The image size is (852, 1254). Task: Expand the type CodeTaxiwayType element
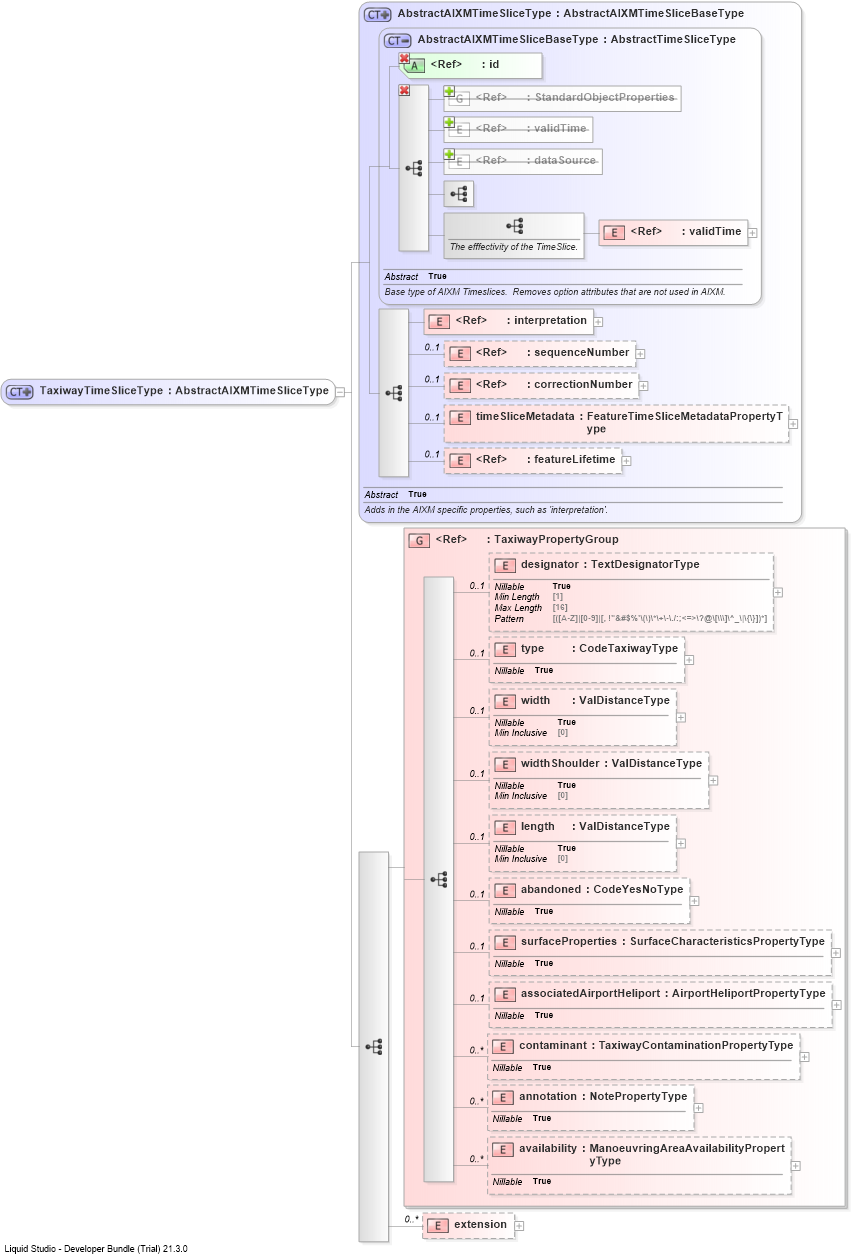(x=689, y=660)
